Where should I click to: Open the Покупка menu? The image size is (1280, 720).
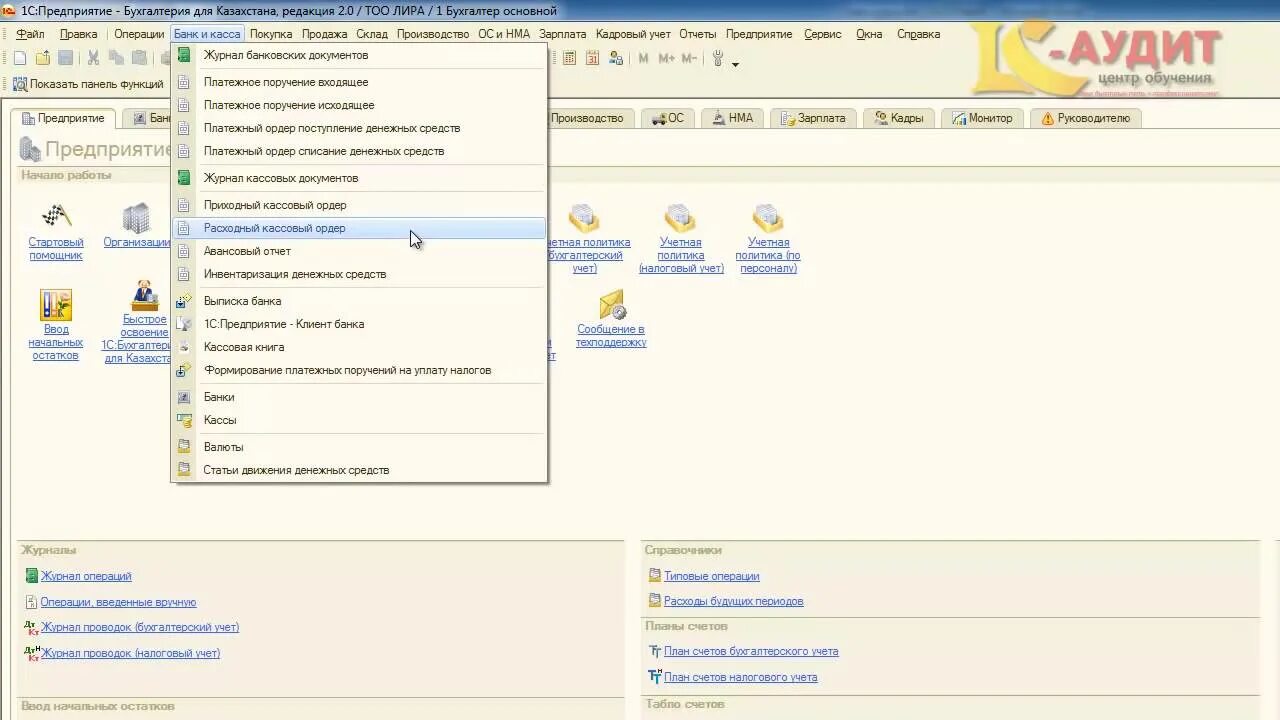[x=271, y=34]
